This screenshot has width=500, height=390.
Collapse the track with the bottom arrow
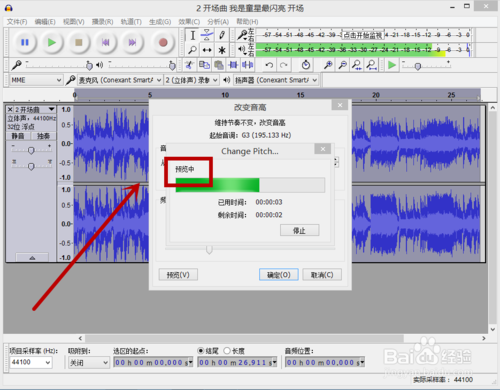click(x=32, y=258)
